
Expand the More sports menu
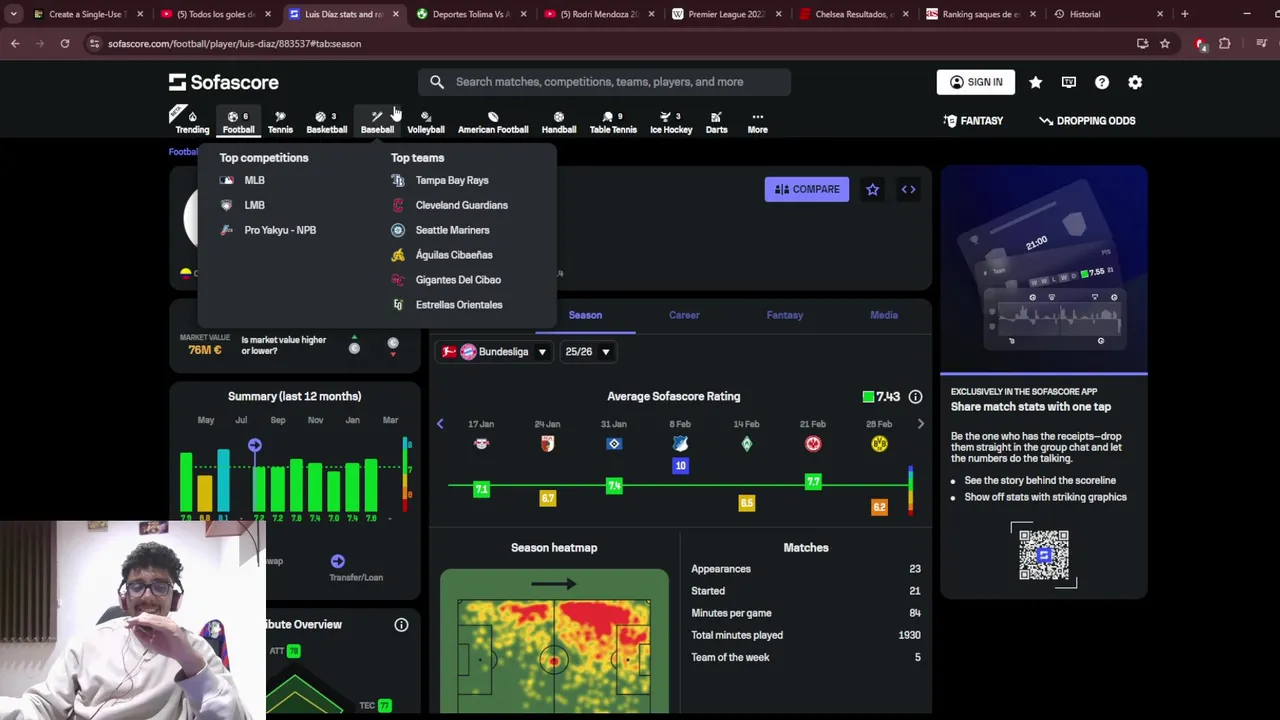(757, 121)
